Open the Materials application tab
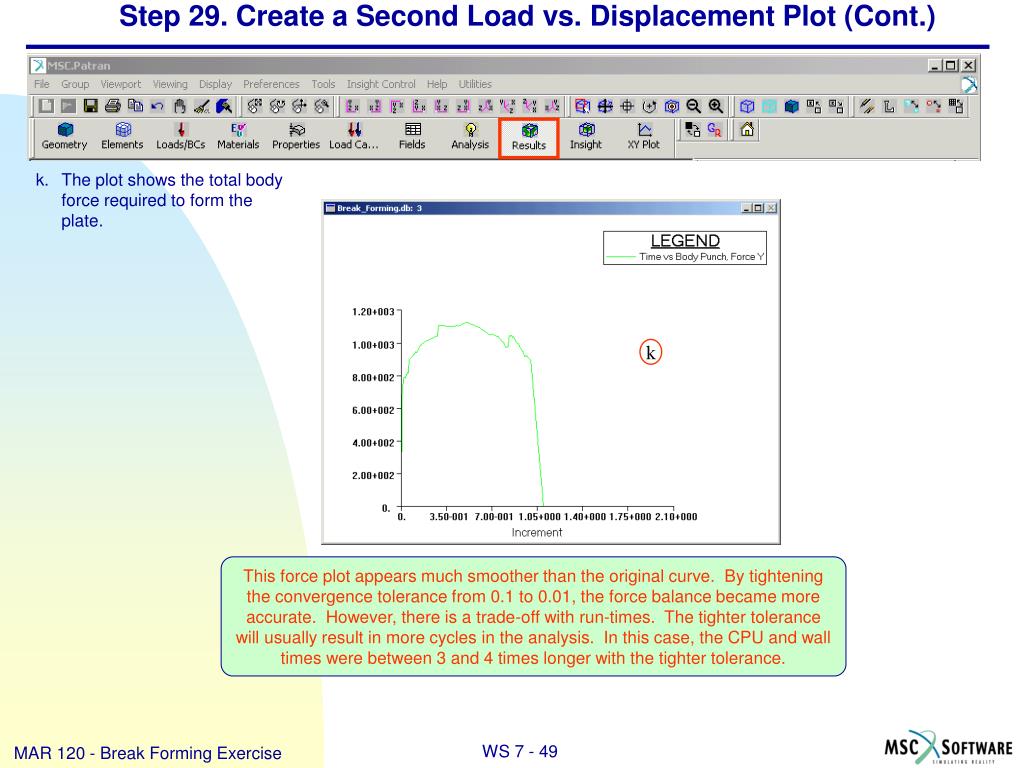Image resolution: width=1024 pixels, height=768 pixels. 238,136
